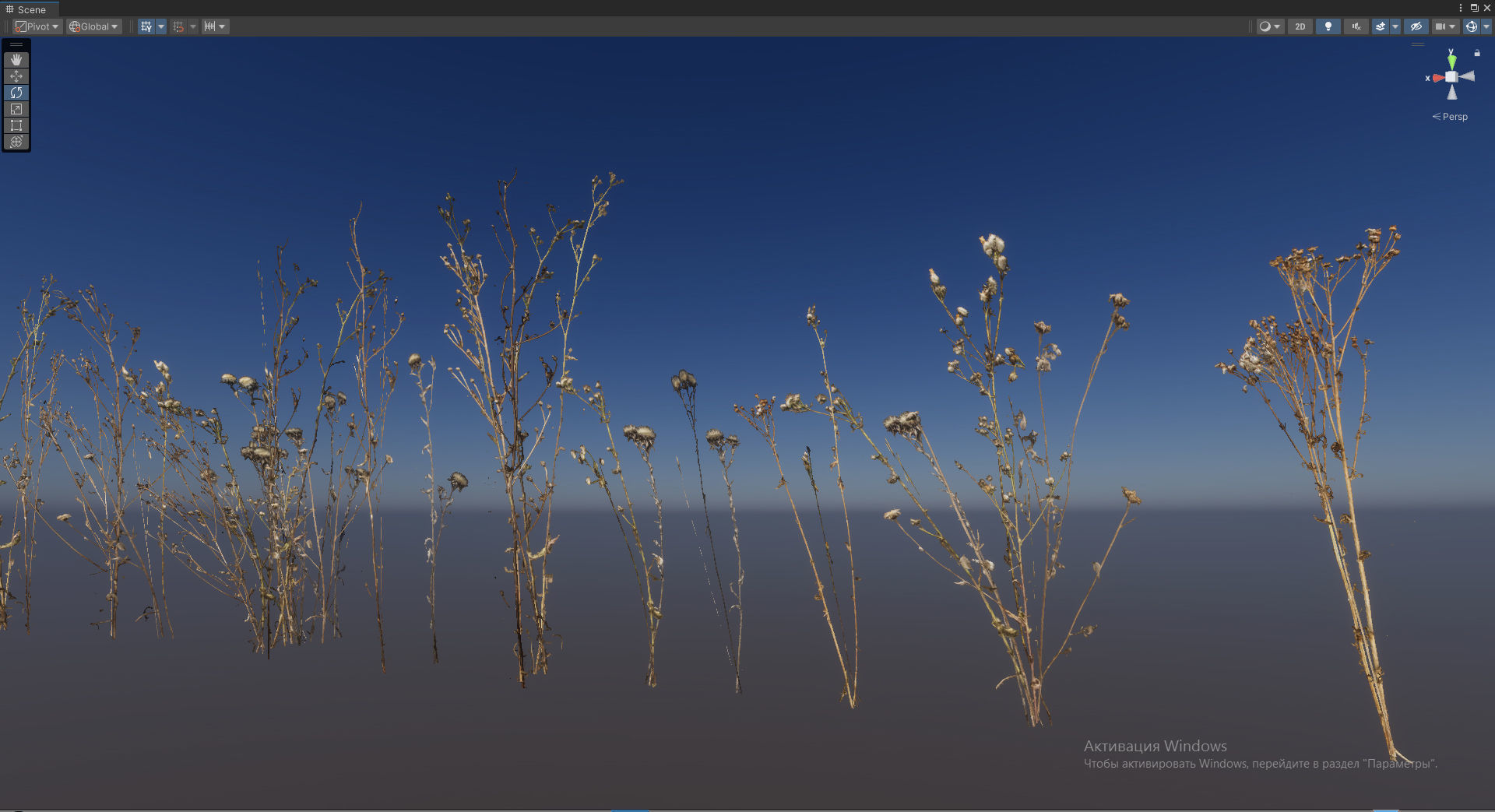
Task: Toggle scene lighting lightbulb
Action: (1328, 26)
